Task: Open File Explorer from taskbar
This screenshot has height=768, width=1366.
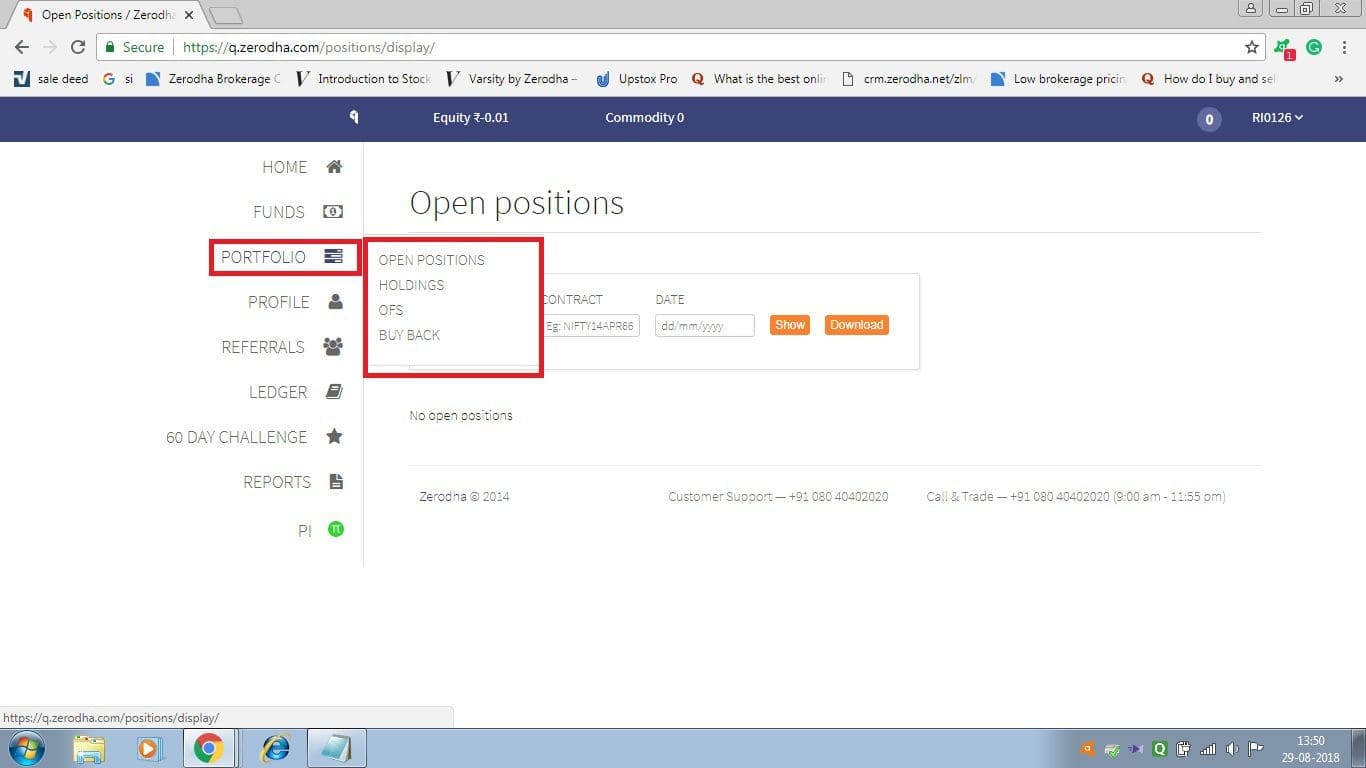Action: pyautogui.click(x=89, y=748)
